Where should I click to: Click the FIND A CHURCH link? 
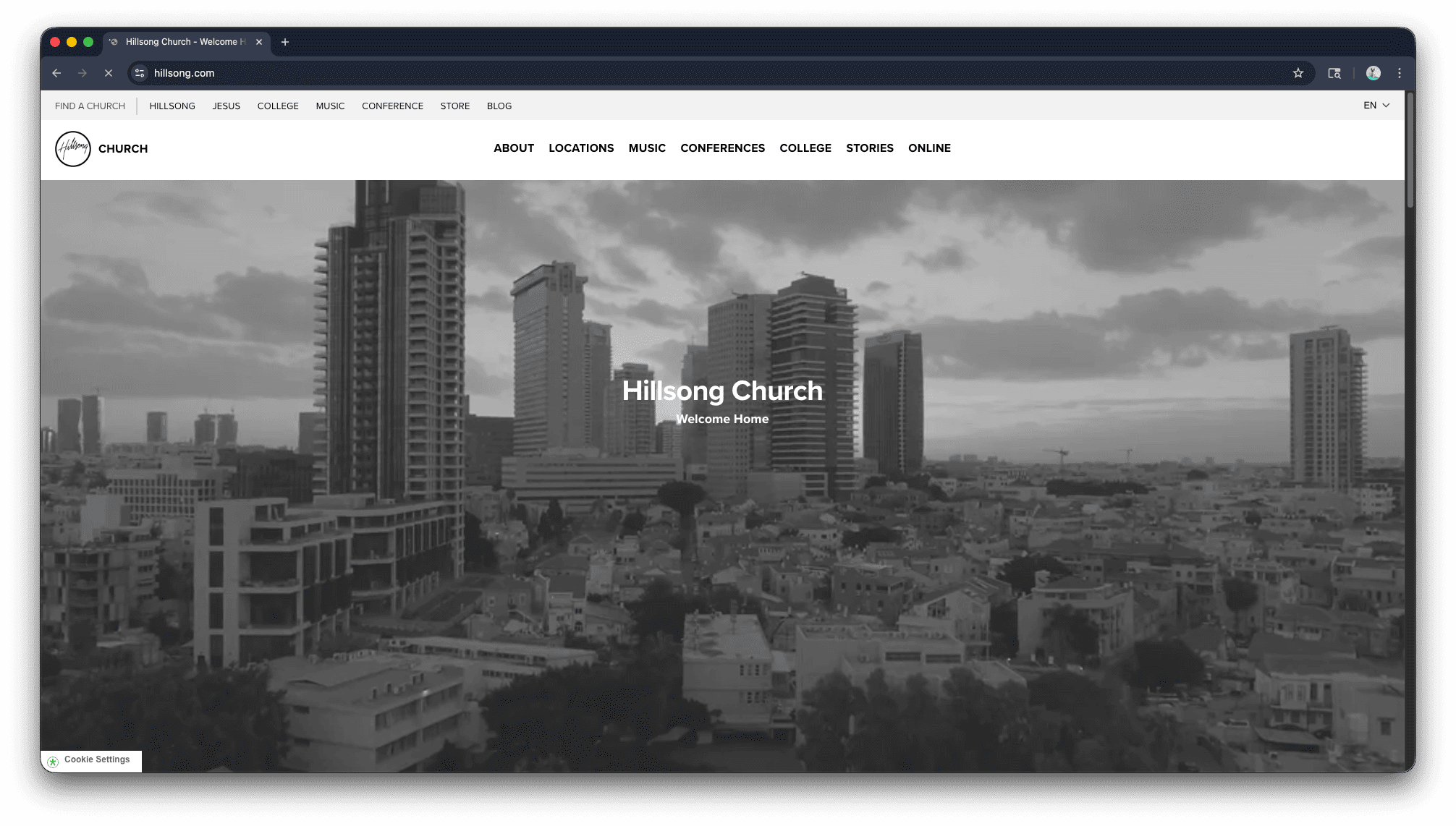[89, 106]
